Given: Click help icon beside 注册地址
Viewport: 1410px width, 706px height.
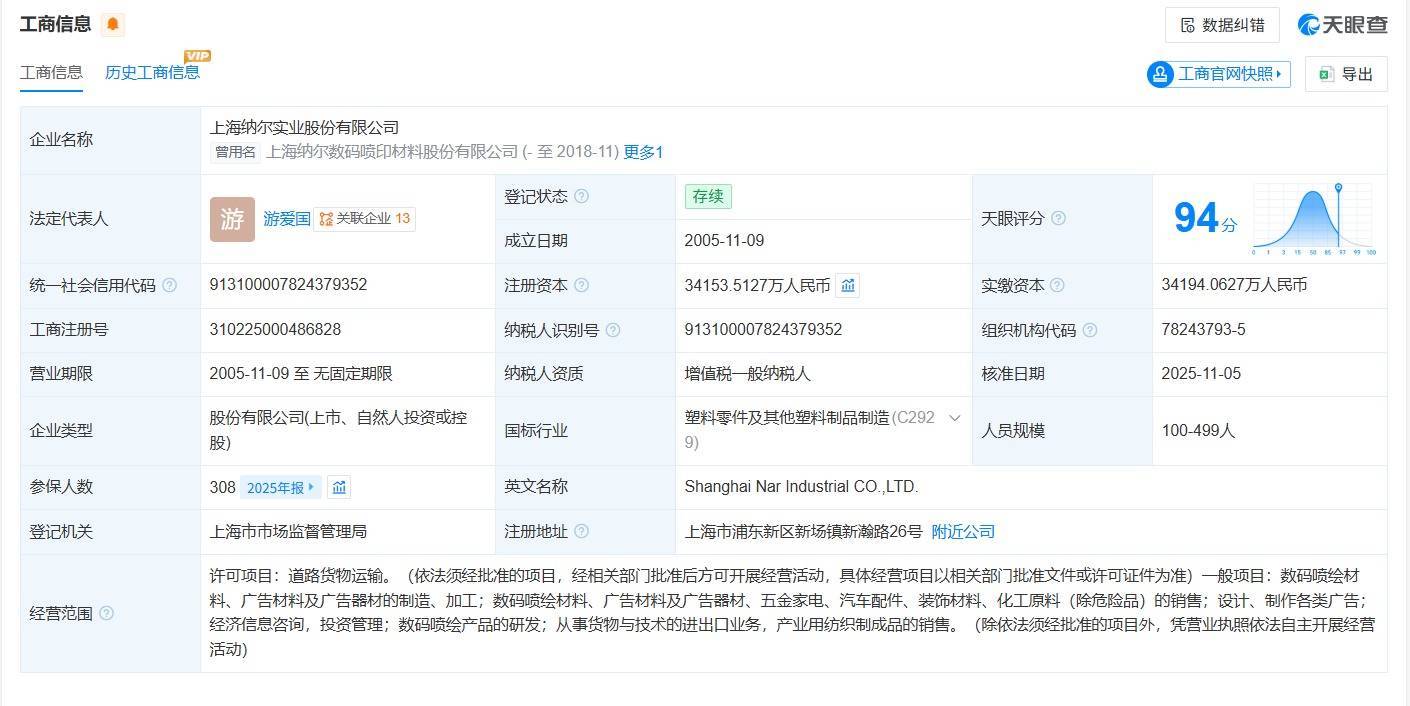Looking at the screenshot, I should (x=581, y=532).
